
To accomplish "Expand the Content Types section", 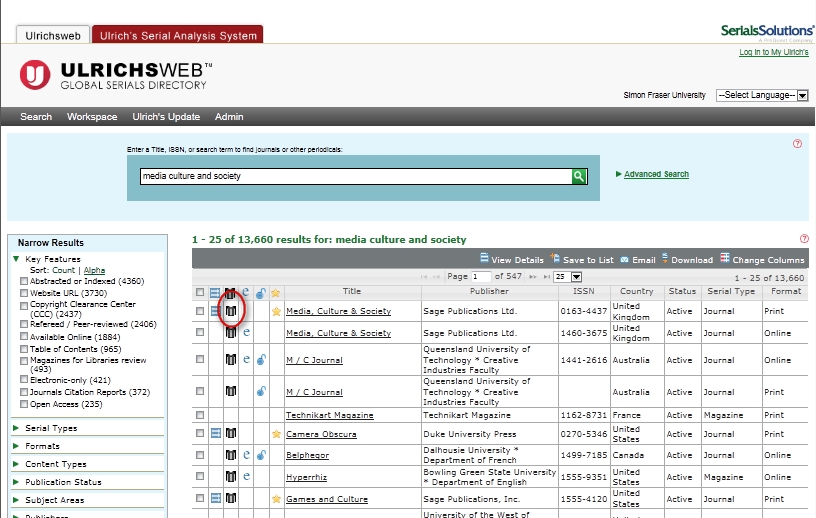I will [16, 464].
